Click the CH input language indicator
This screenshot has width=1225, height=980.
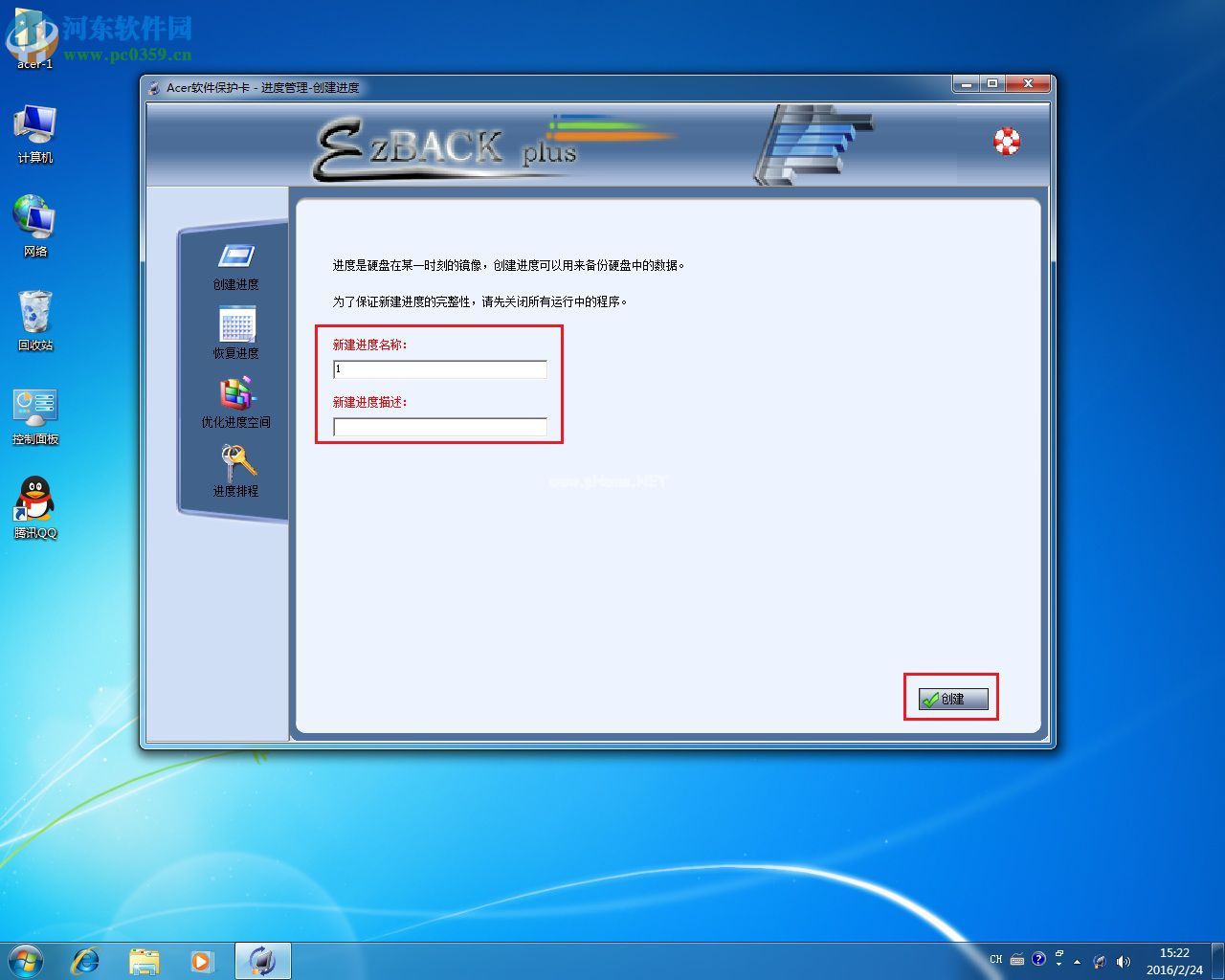(x=995, y=960)
